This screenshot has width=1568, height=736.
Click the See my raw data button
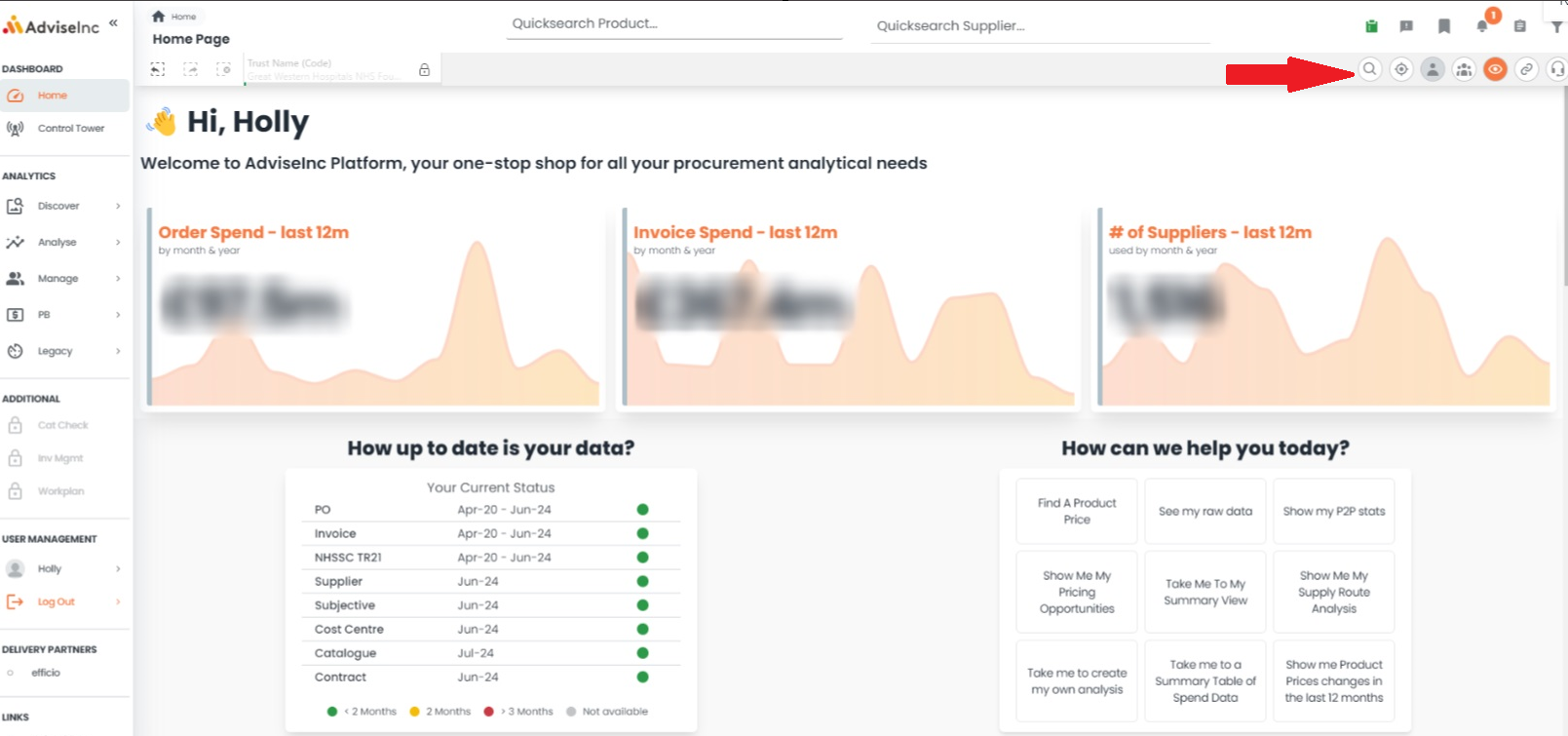[x=1205, y=511]
